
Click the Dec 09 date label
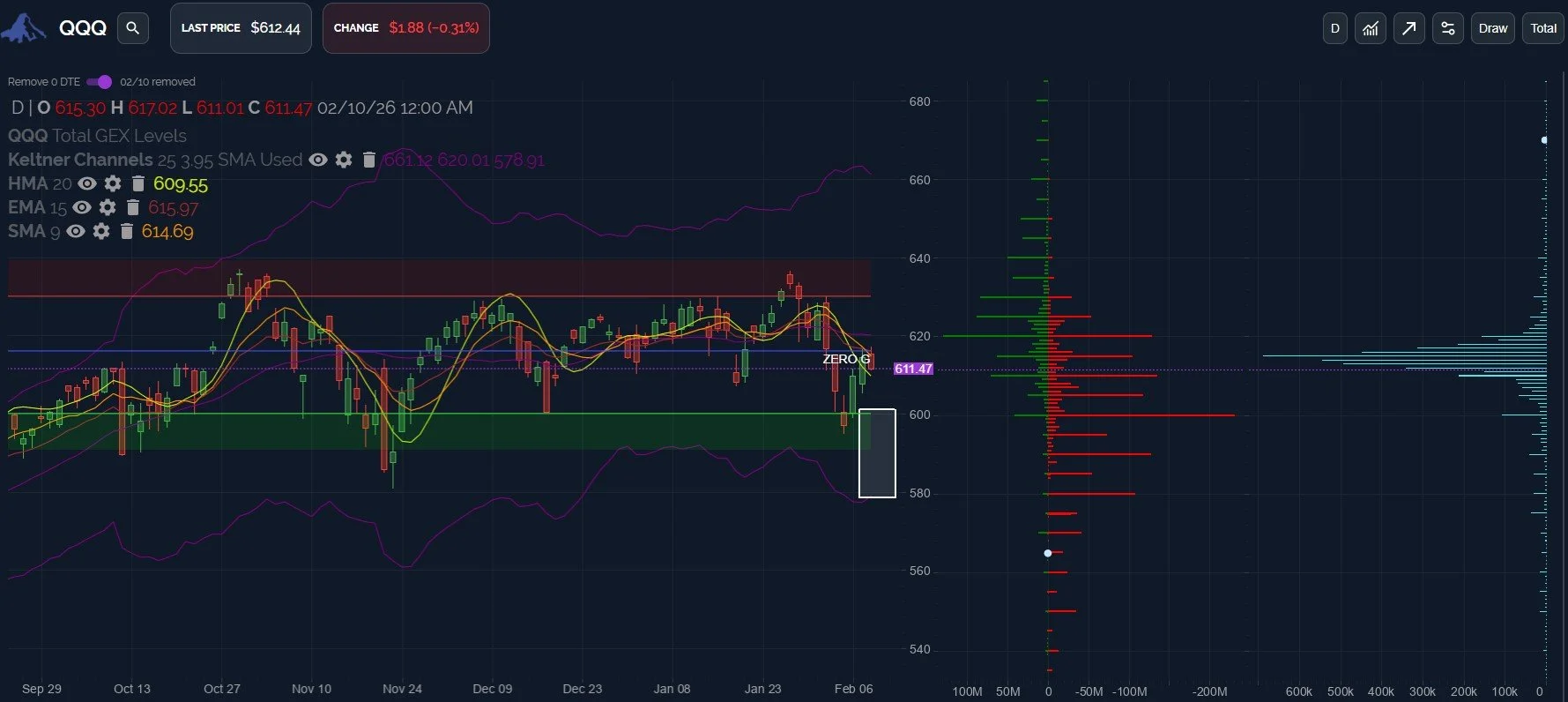tap(492, 689)
